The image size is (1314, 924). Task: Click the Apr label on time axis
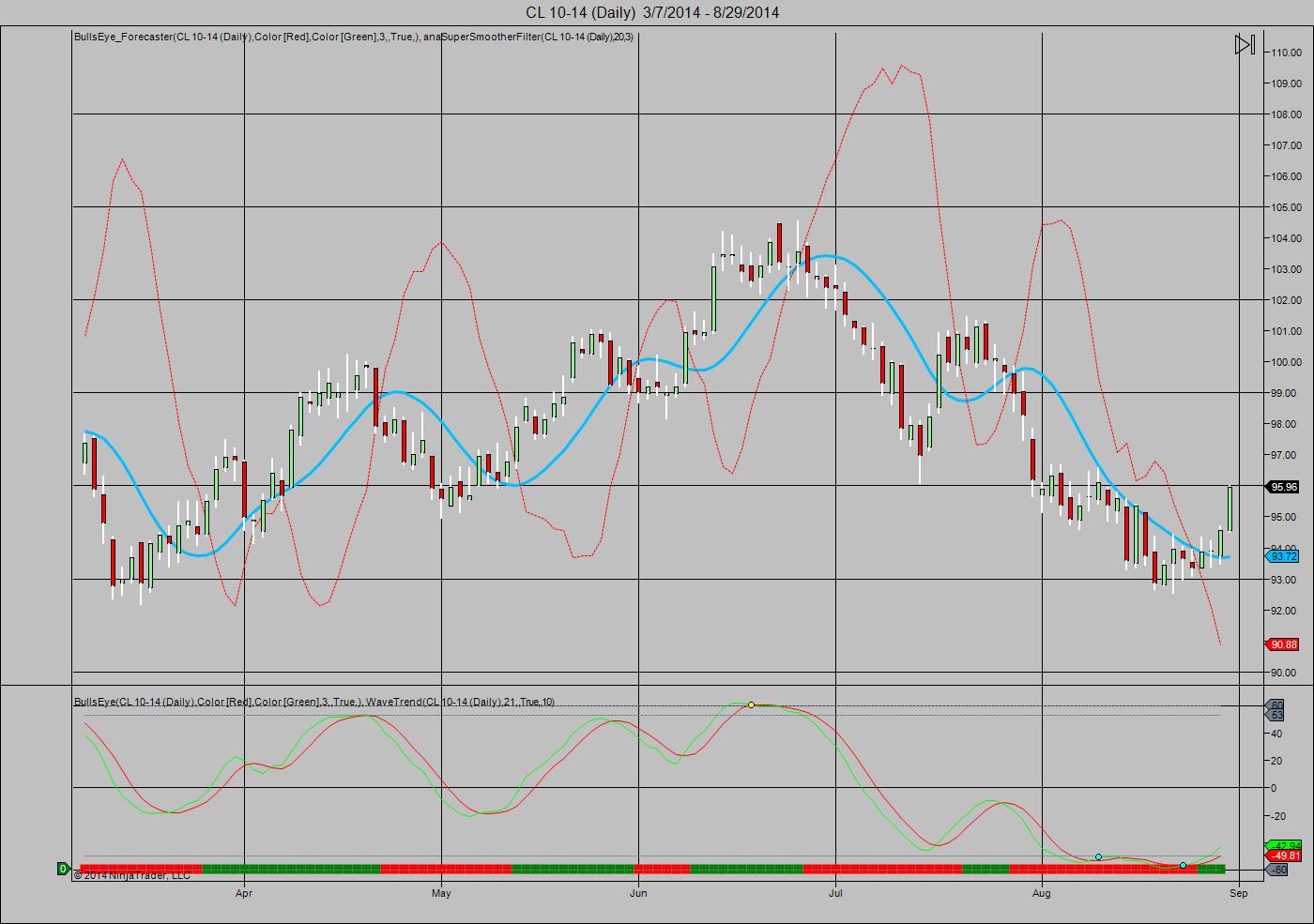[244, 893]
